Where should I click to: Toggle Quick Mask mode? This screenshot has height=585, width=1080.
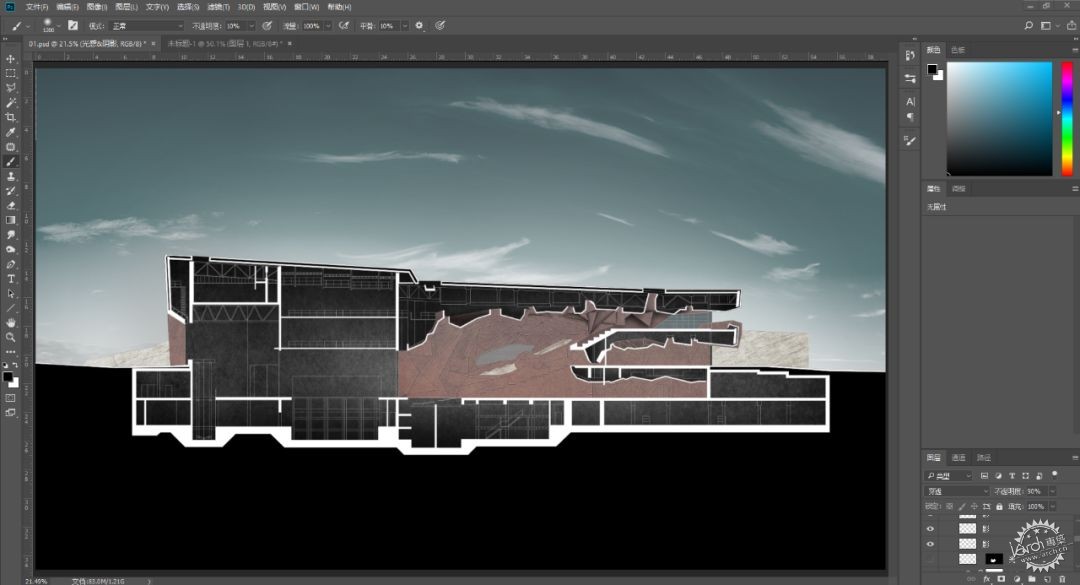coord(10,398)
